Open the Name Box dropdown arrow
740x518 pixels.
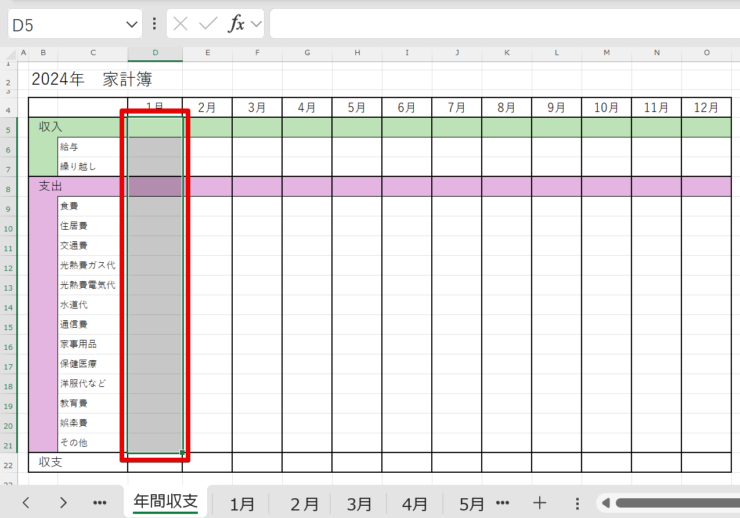pos(132,24)
